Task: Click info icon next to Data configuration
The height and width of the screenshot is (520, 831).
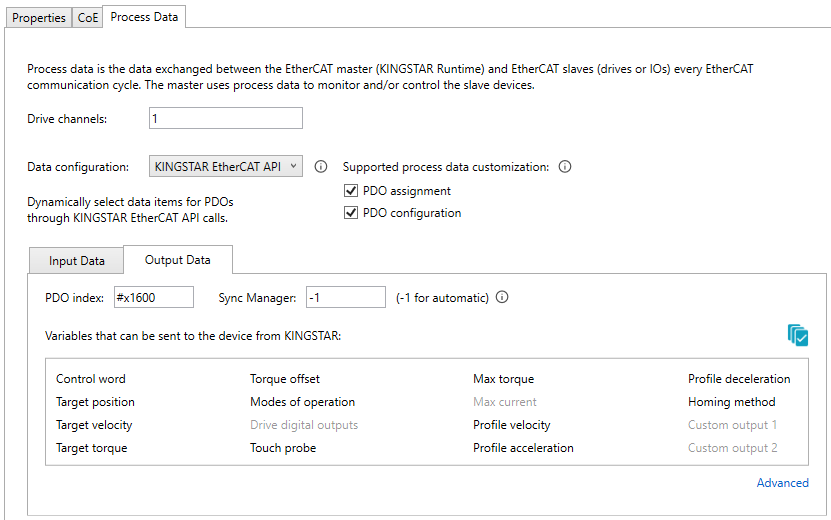Action: [x=321, y=167]
